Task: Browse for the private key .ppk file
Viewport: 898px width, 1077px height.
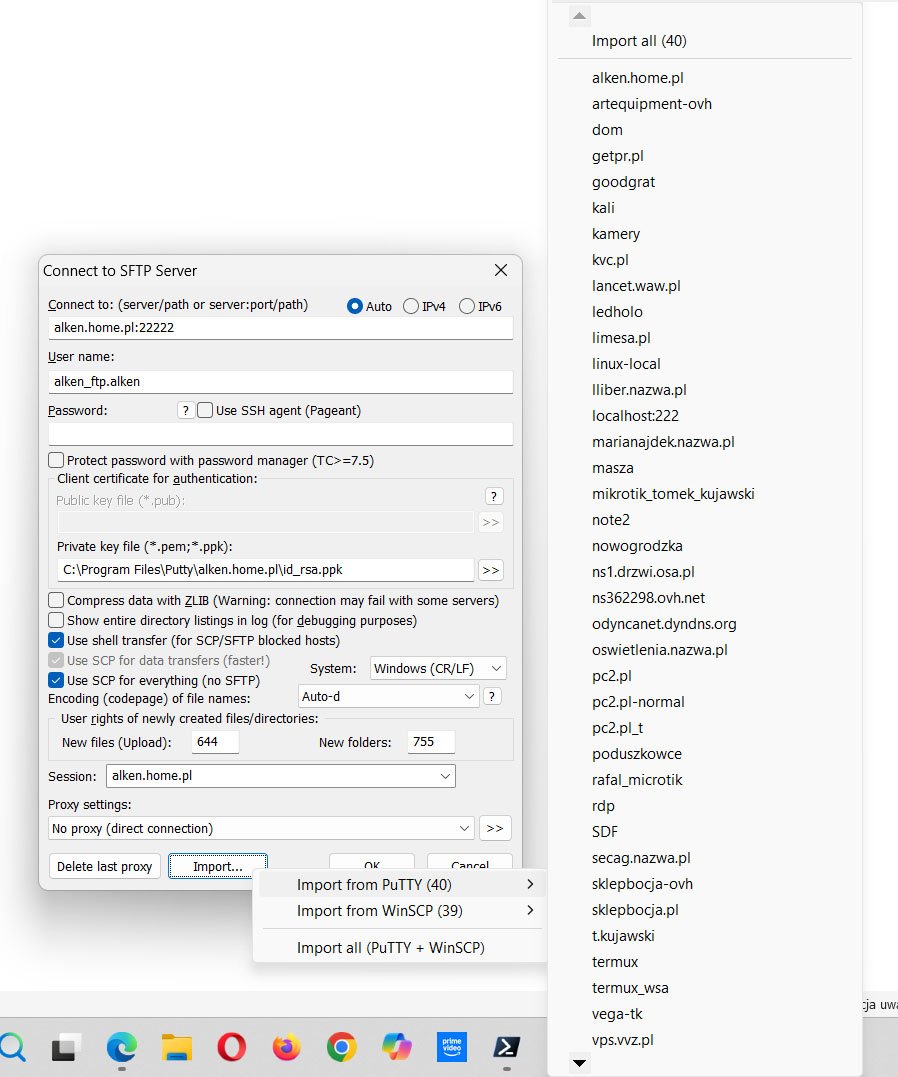Action: coord(490,569)
